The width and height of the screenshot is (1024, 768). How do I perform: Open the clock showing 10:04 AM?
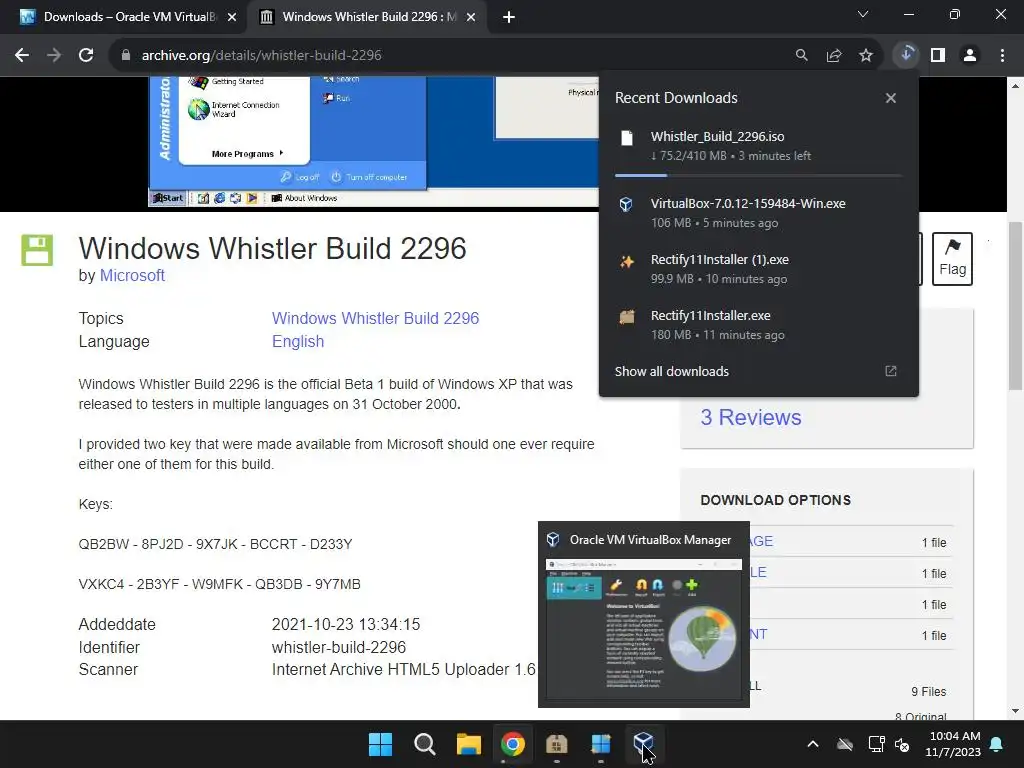coord(955,744)
